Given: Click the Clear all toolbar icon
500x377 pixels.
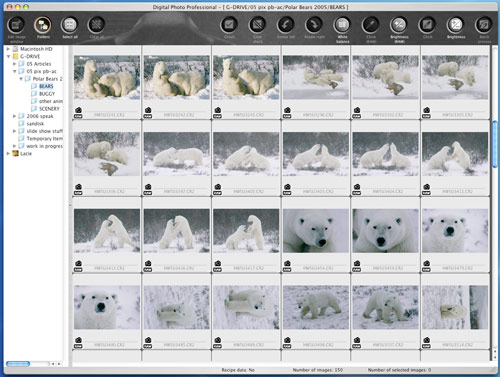Looking at the screenshot, I should click(x=96, y=25).
